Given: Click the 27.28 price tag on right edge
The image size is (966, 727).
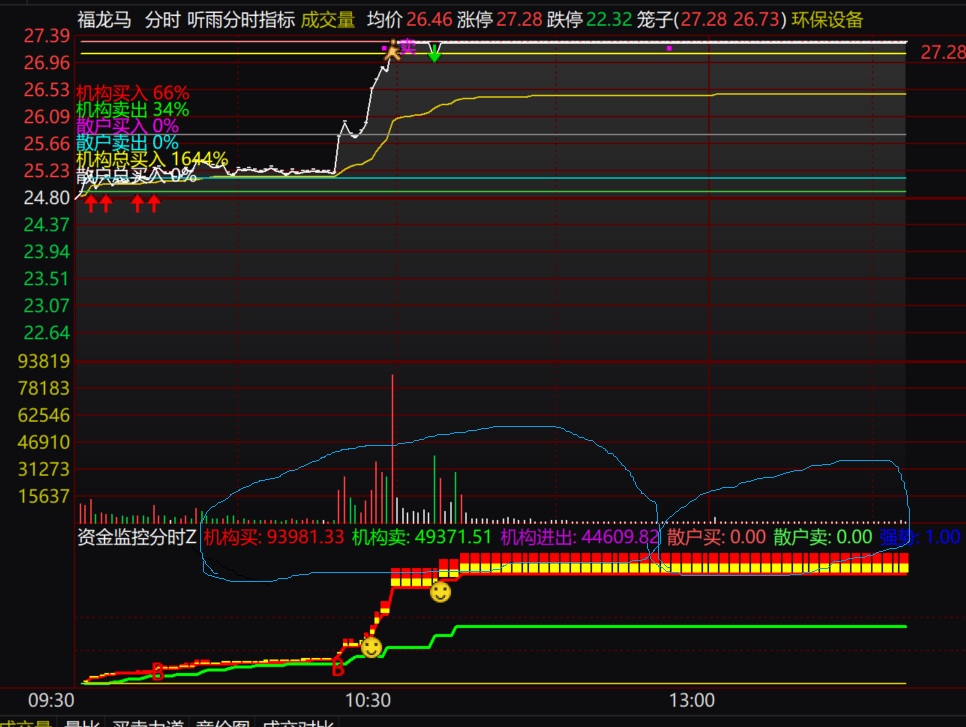Looking at the screenshot, I should click(941, 51).
